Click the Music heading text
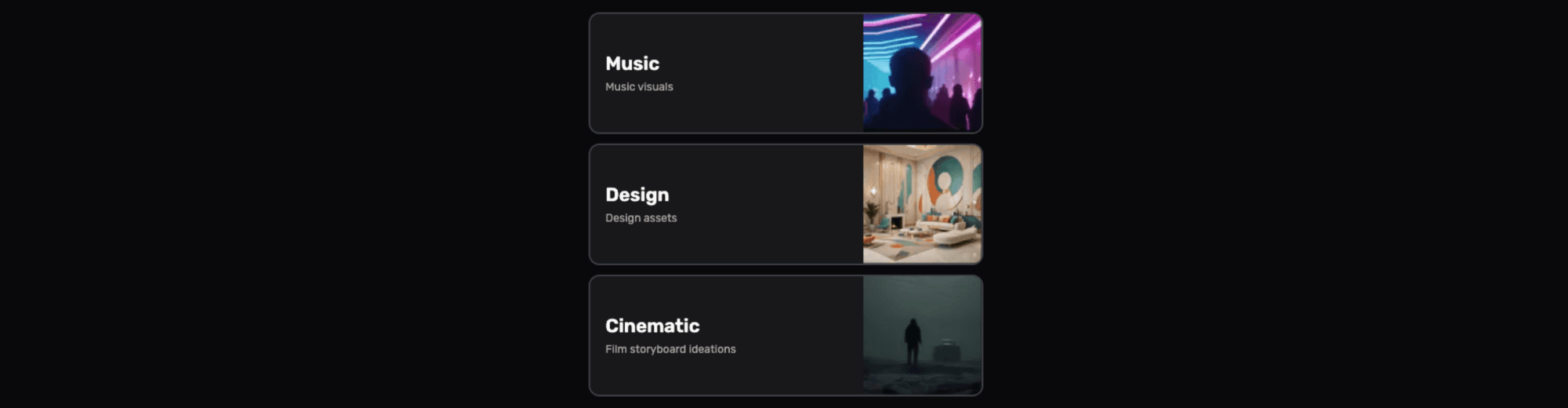Image resolution: width=1568 pixels, height=408 pixels. point(632,64)
